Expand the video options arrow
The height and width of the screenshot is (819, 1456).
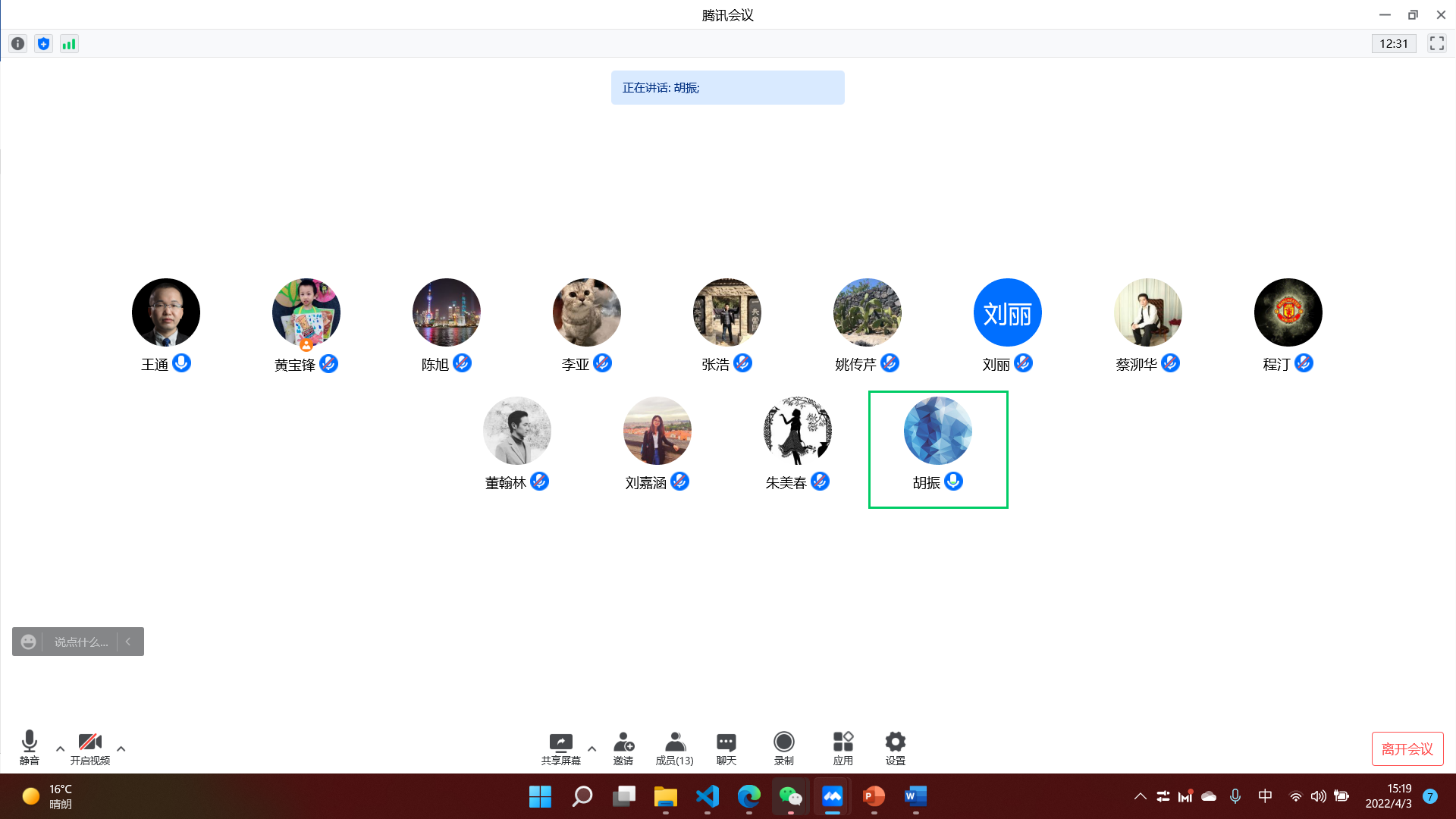pos(121,748)
